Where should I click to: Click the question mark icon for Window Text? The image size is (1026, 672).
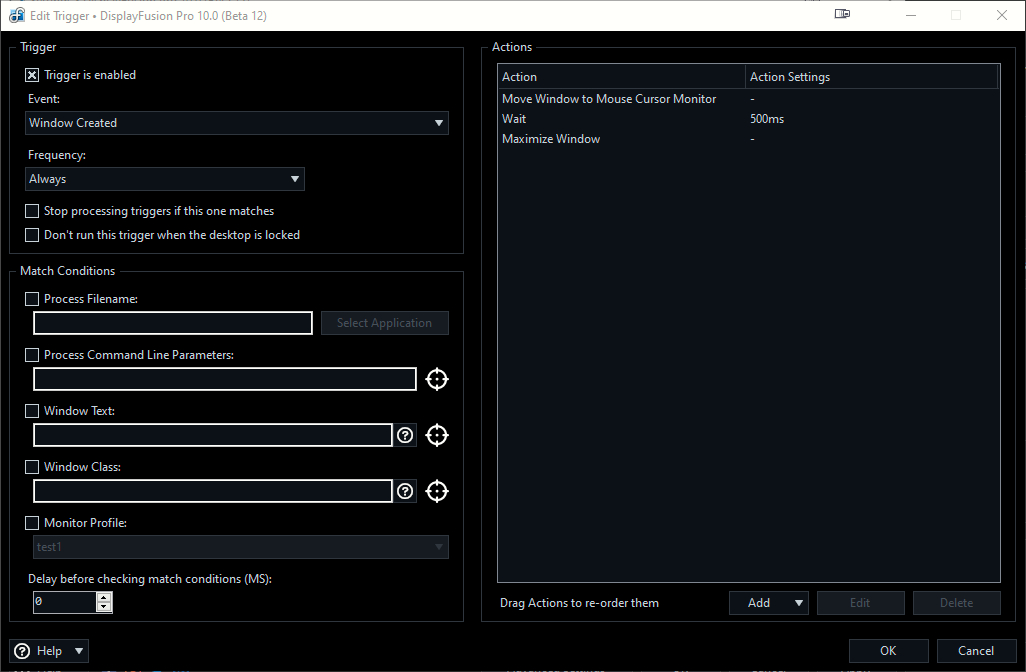405,435
